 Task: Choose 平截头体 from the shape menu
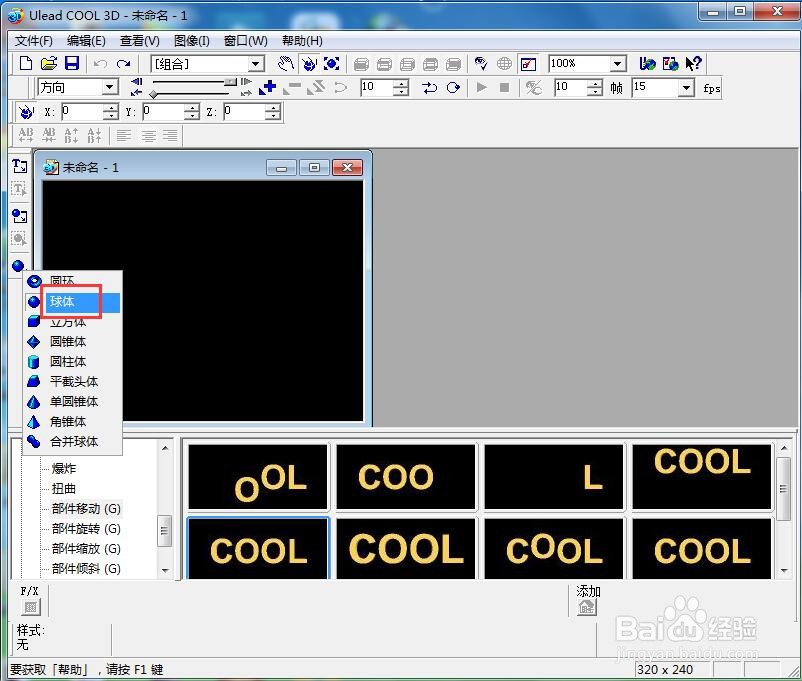[x=72, y=381]
